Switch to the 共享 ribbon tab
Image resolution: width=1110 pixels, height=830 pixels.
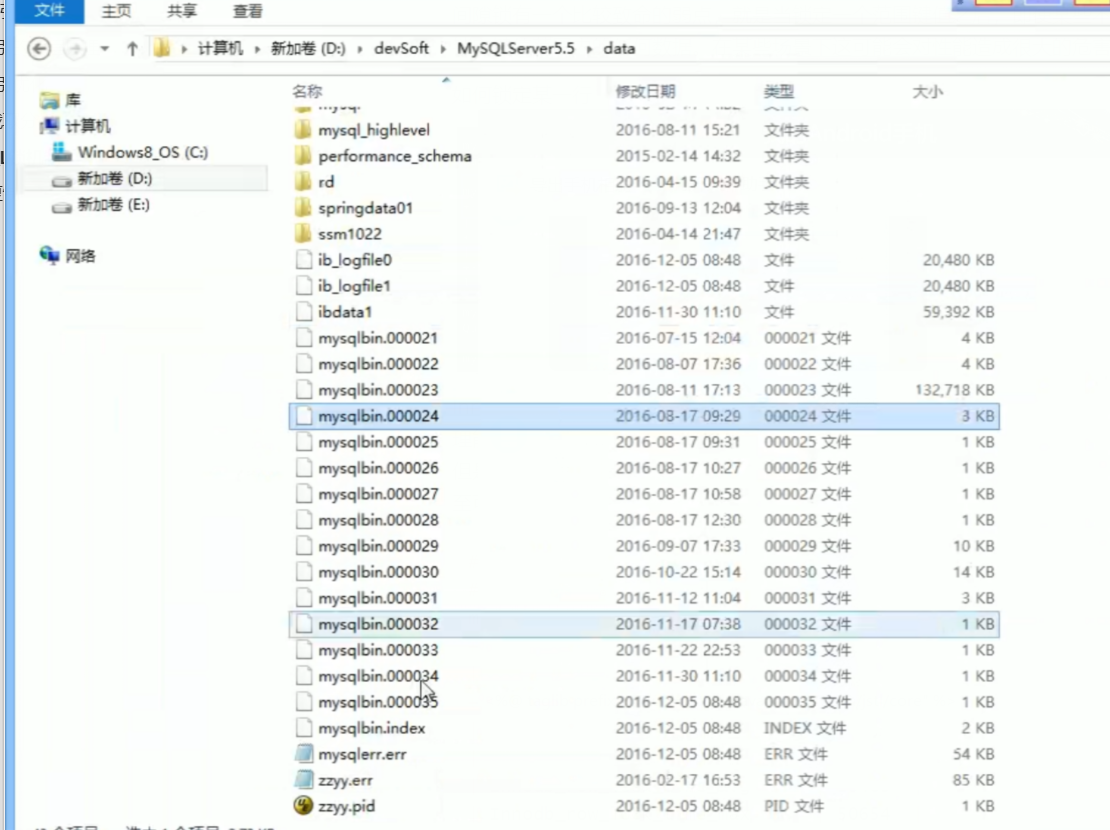point(182,11)
